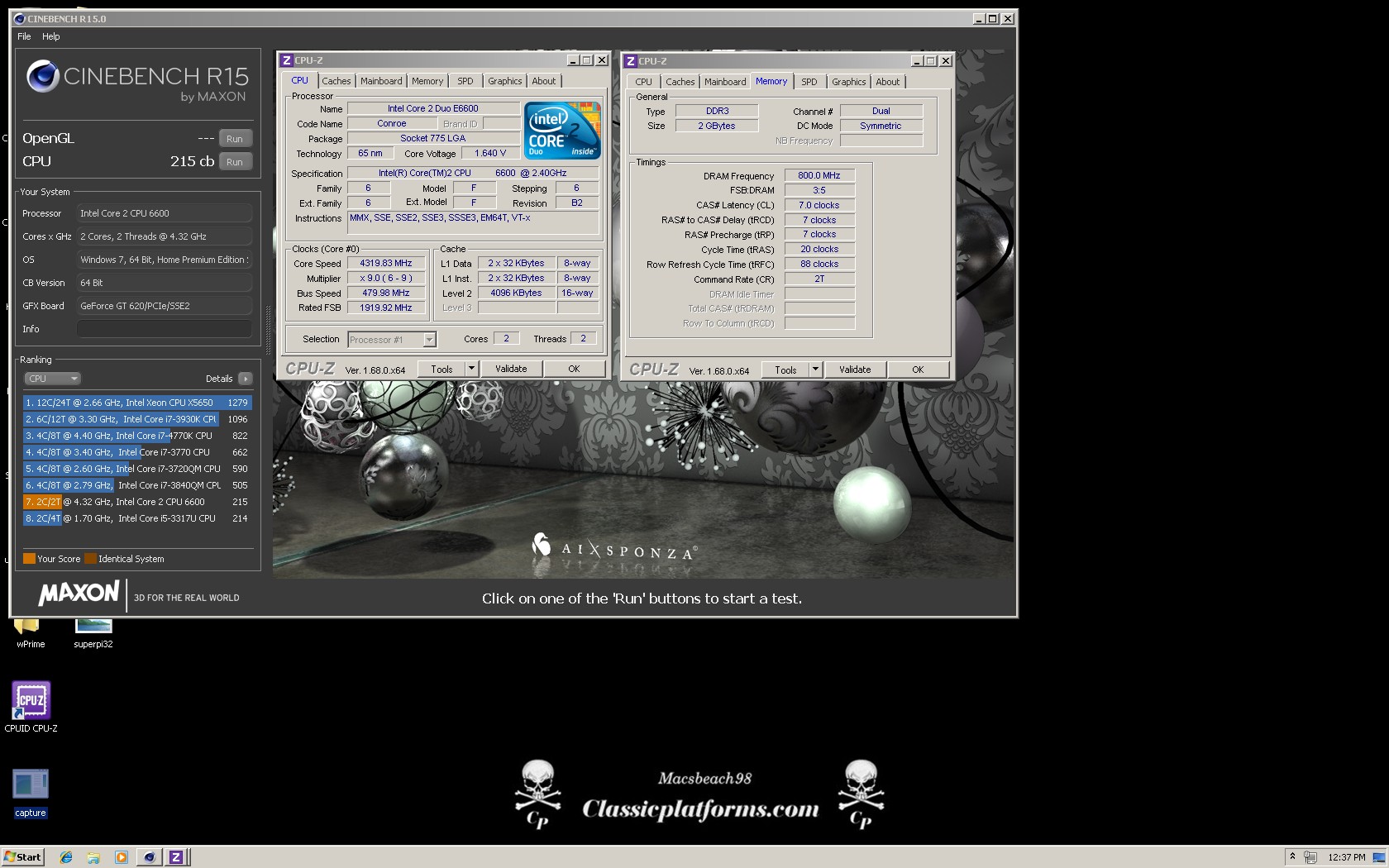This screenshot has width=1389, height=868.
Task: Open Graphics tab in left CPU-Z
Action: [504, 81]
